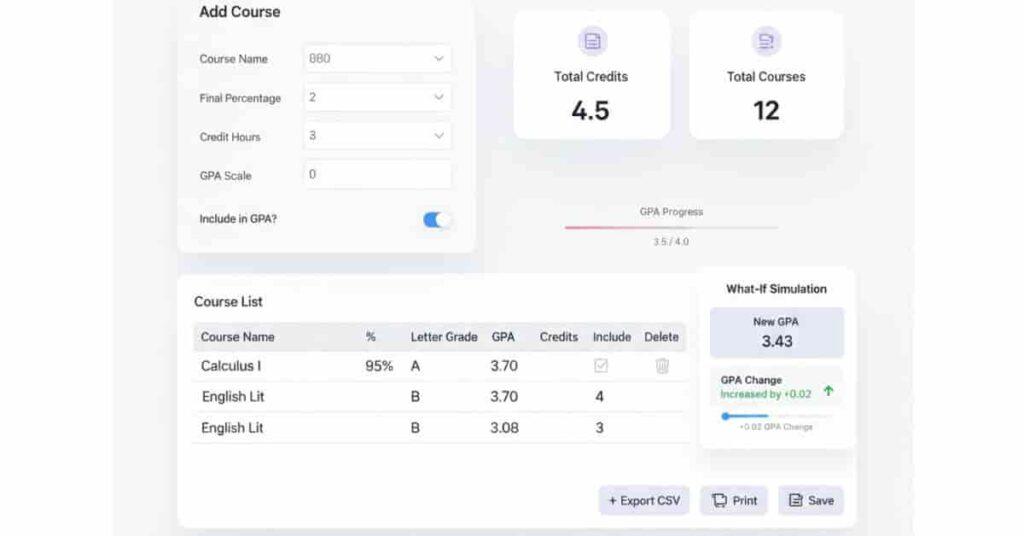Delete the Calculus I course via trash icon
1024x536 pixels.
tap(661, 366)
